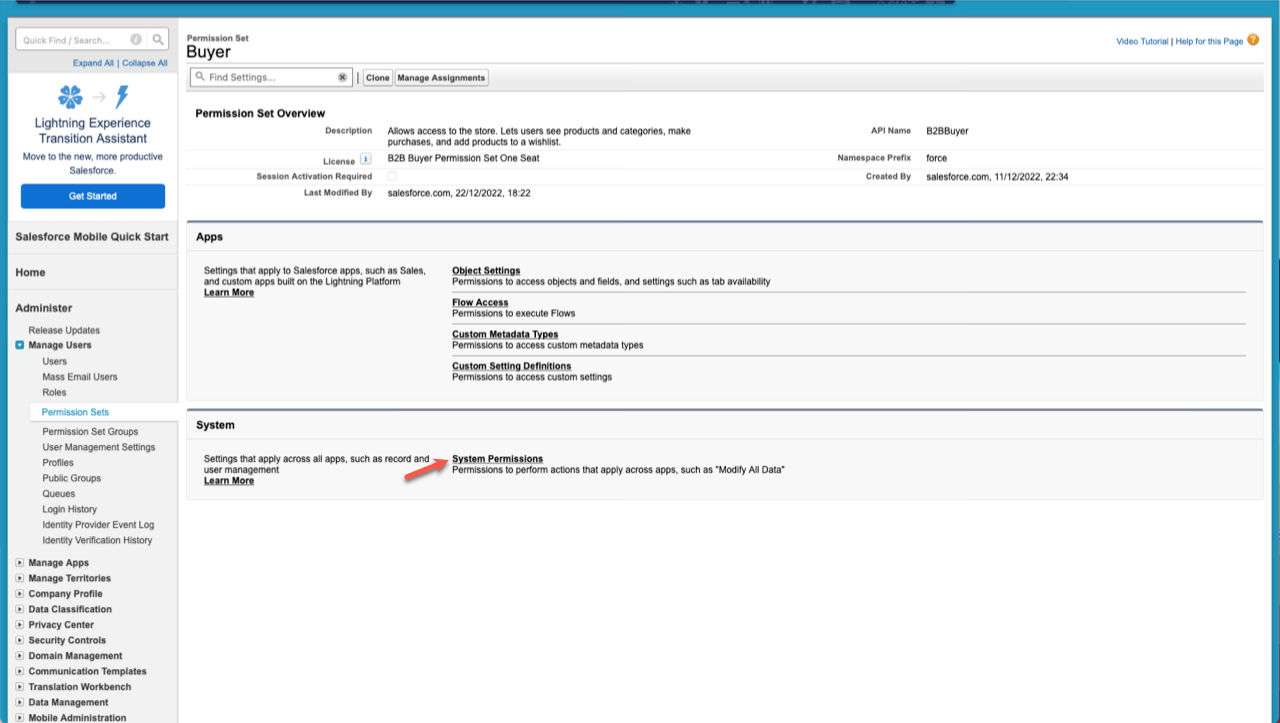
Task: Expand the Security Controls section
Action: (x=20, y=640)
